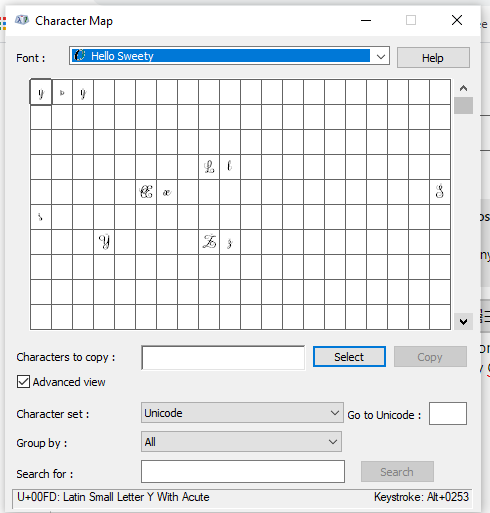Click the Search button

(397, 472)
